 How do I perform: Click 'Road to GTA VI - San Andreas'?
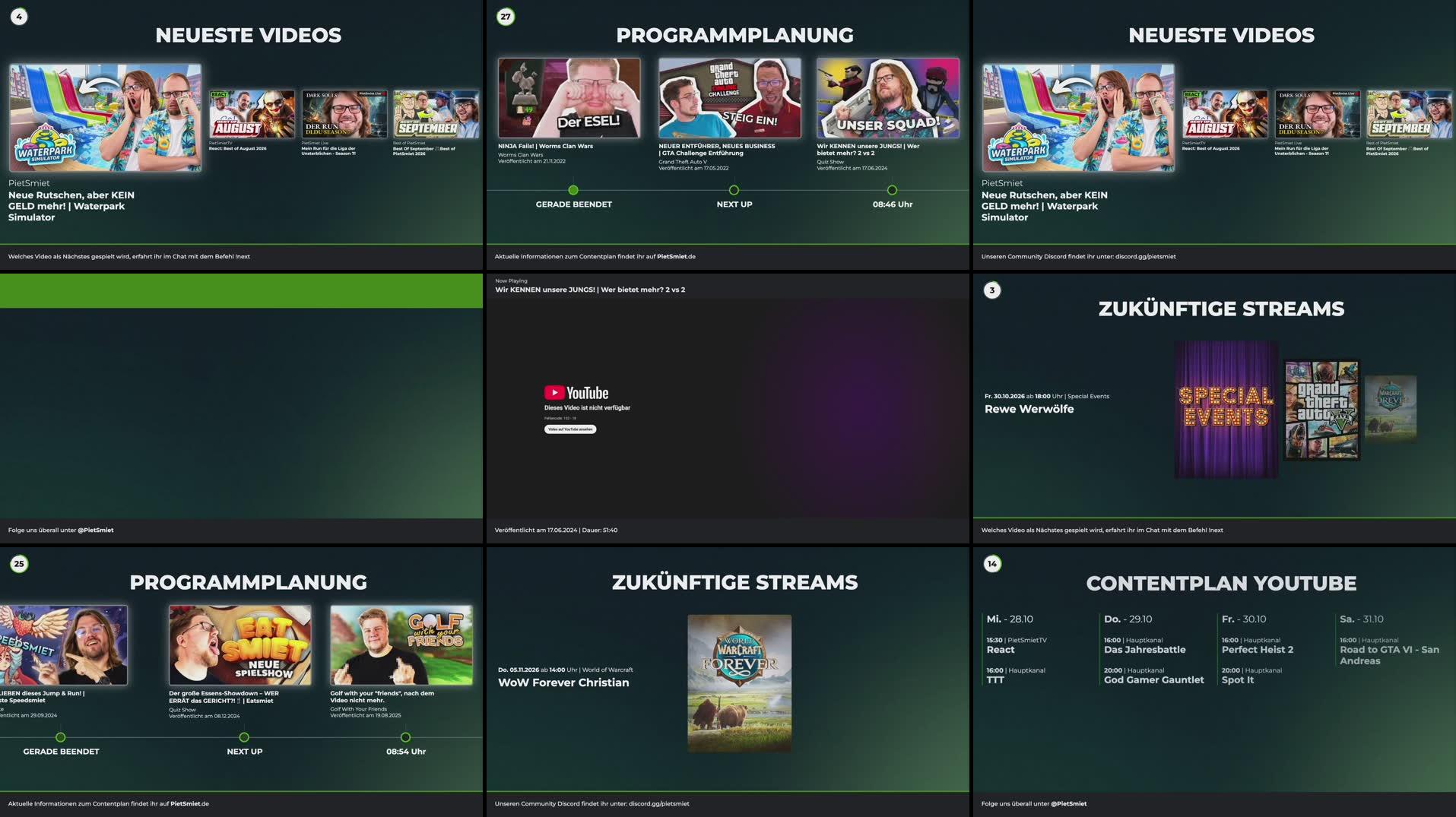(1388, 655)
